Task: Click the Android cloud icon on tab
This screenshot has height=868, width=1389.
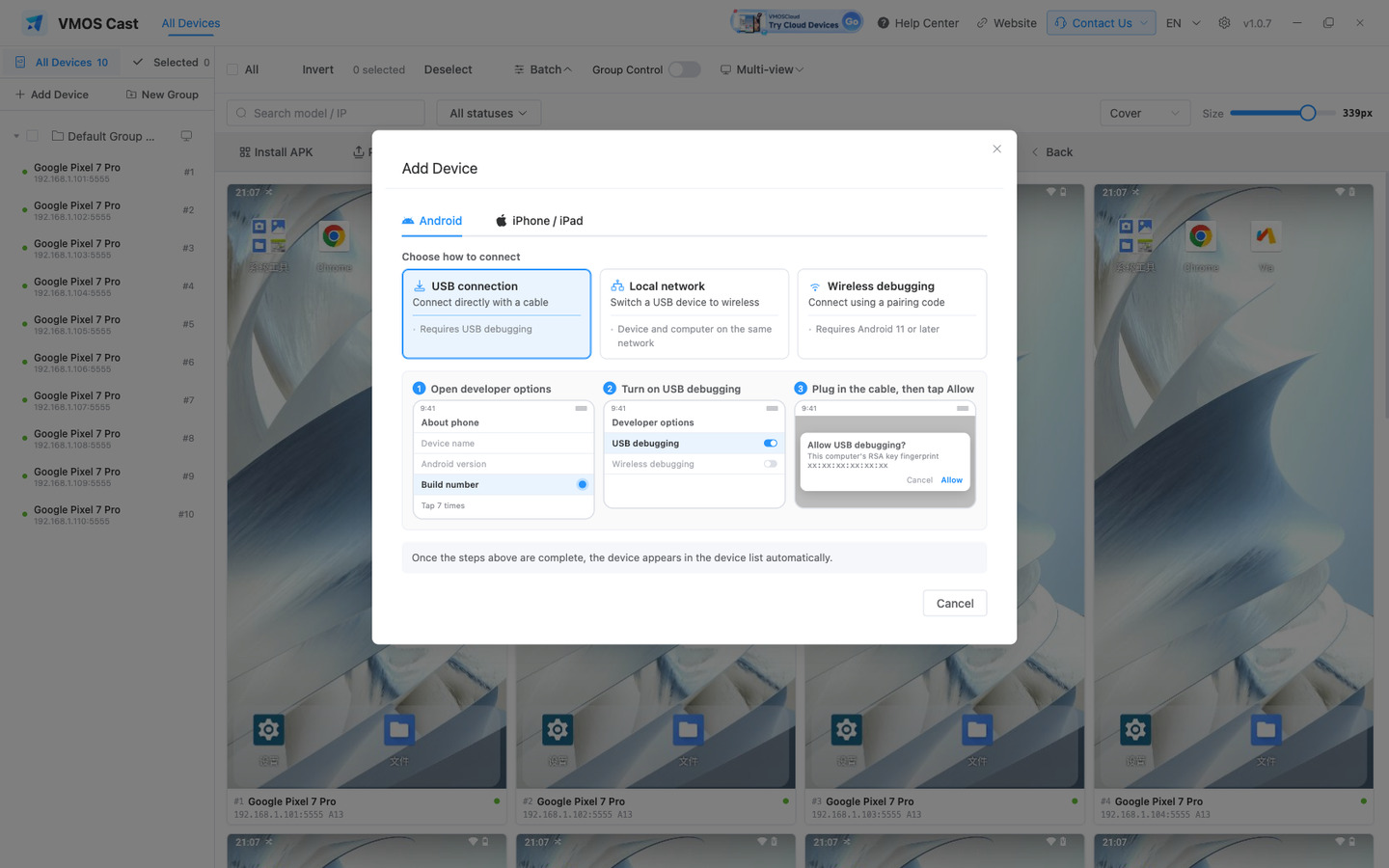Action: 408,221
